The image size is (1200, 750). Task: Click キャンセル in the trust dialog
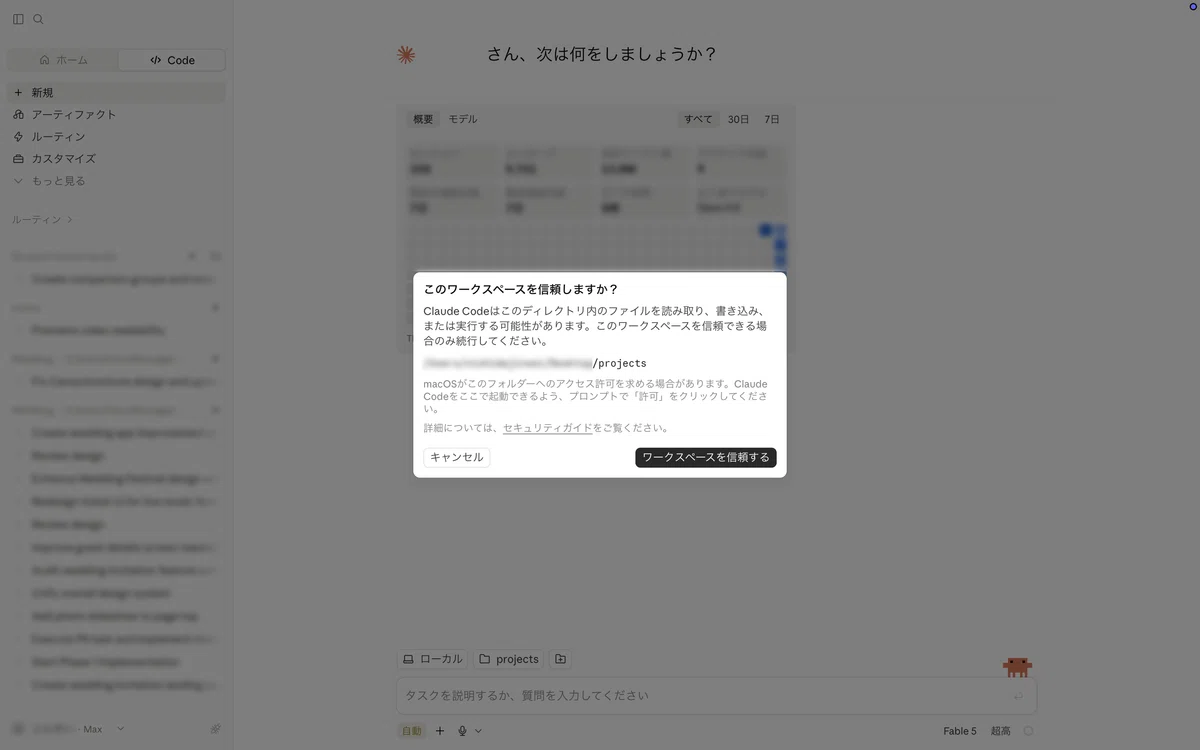coord(457,457)
